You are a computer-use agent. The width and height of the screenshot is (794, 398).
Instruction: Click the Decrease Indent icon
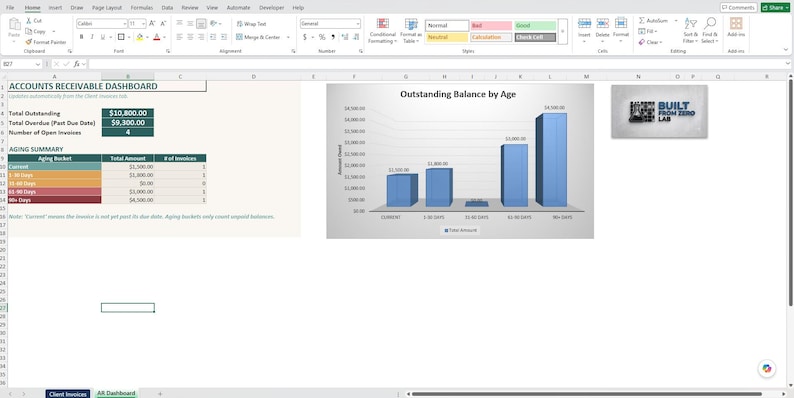213,37
